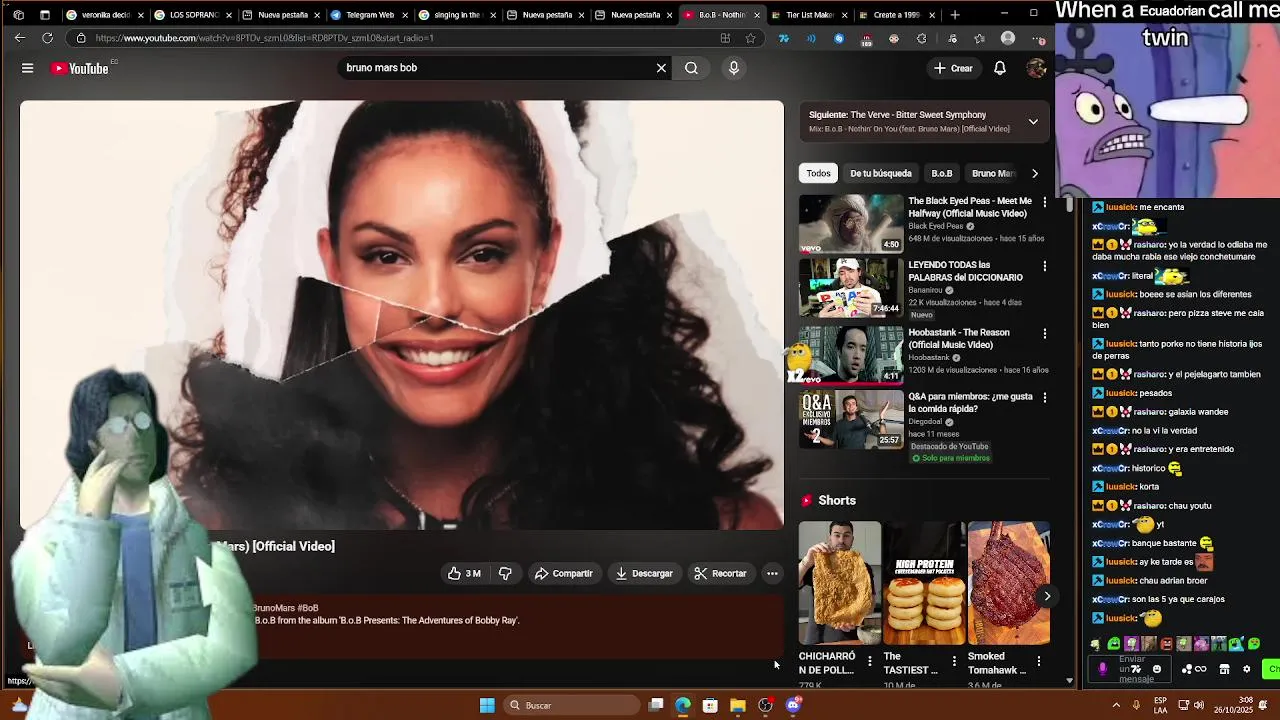
Task: Close the Telegram Web tab
Action: 405,15
